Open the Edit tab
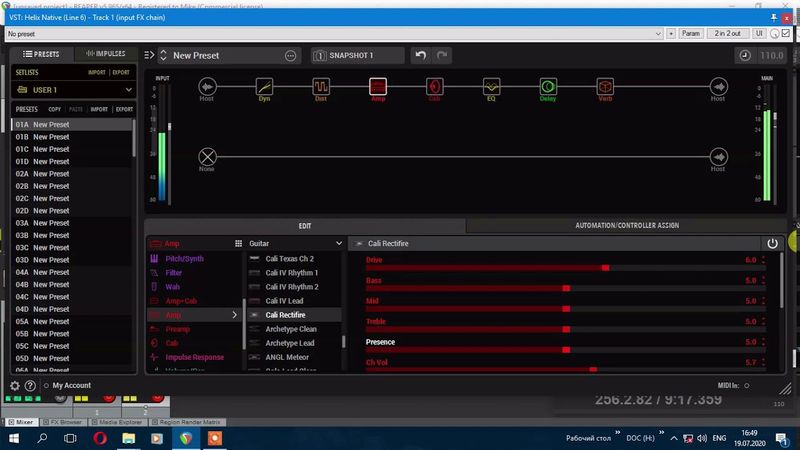Viewport: 800px width, 450px height. 305,226
